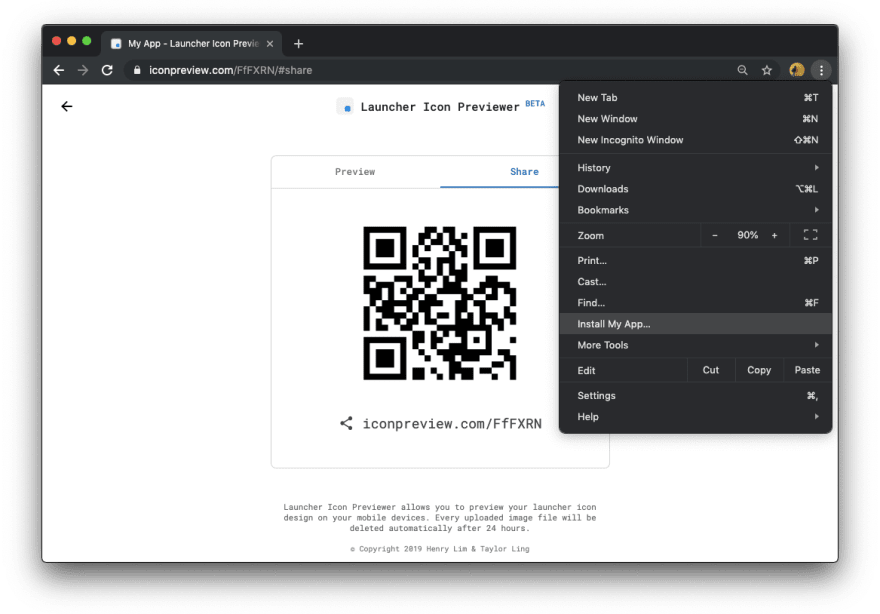This screenshot has width=880, height=614.
Task: Switch to the Preview tab
Action: point(355,172)
